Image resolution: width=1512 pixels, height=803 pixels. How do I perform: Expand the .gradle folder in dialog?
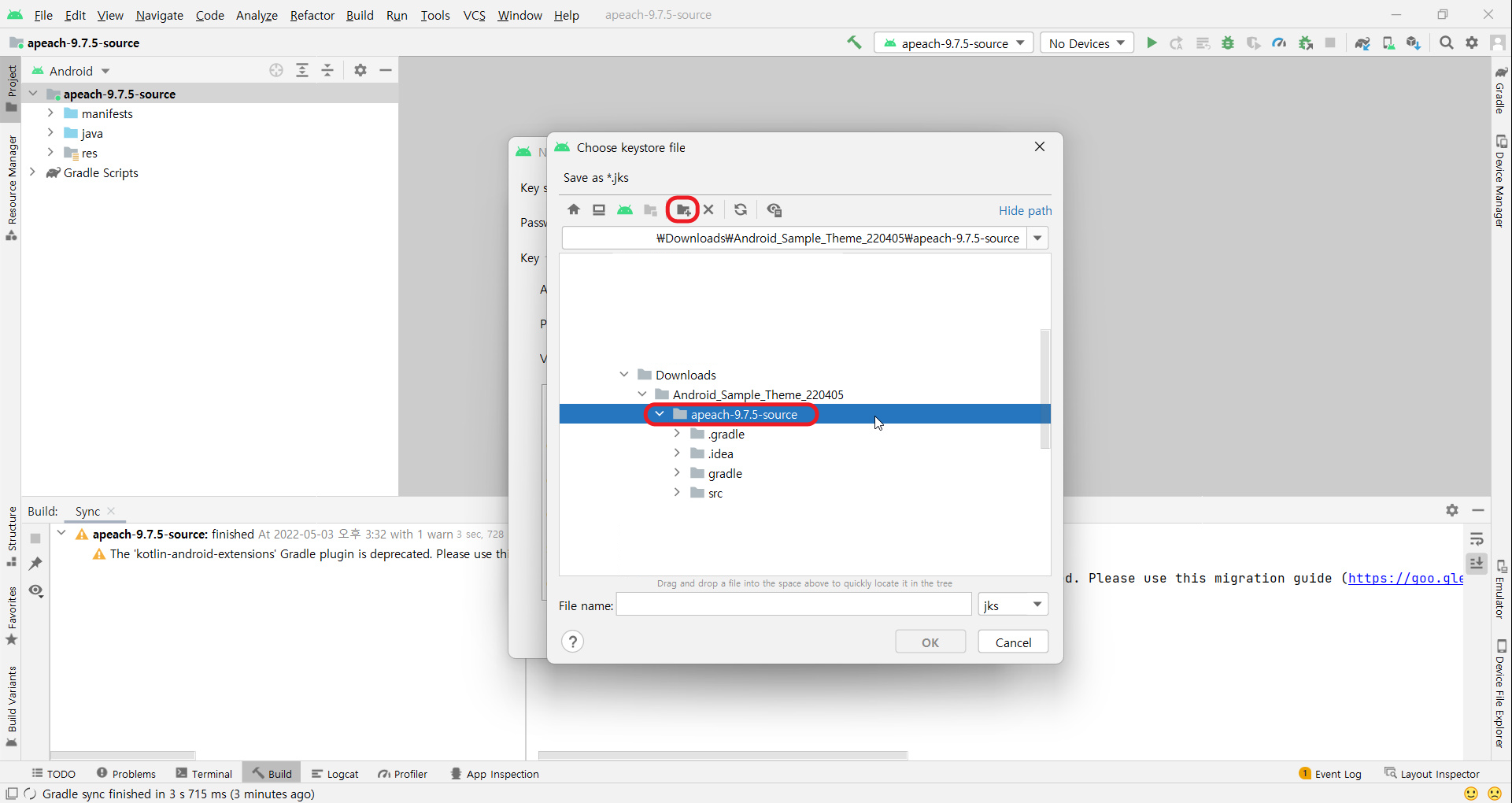pos(677,434)
